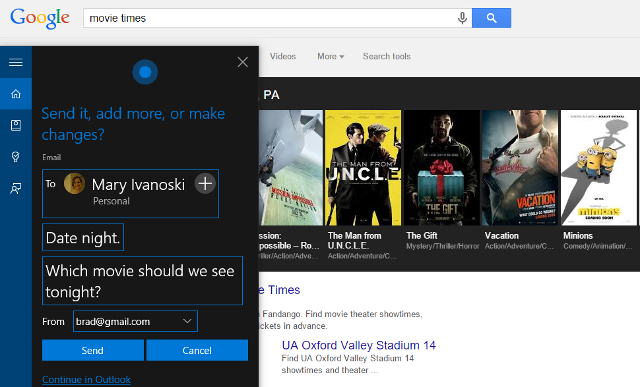This screenshot has width=640, height=387.
Task: Click the blue Google search button
Action: click(x=491, y=18)
